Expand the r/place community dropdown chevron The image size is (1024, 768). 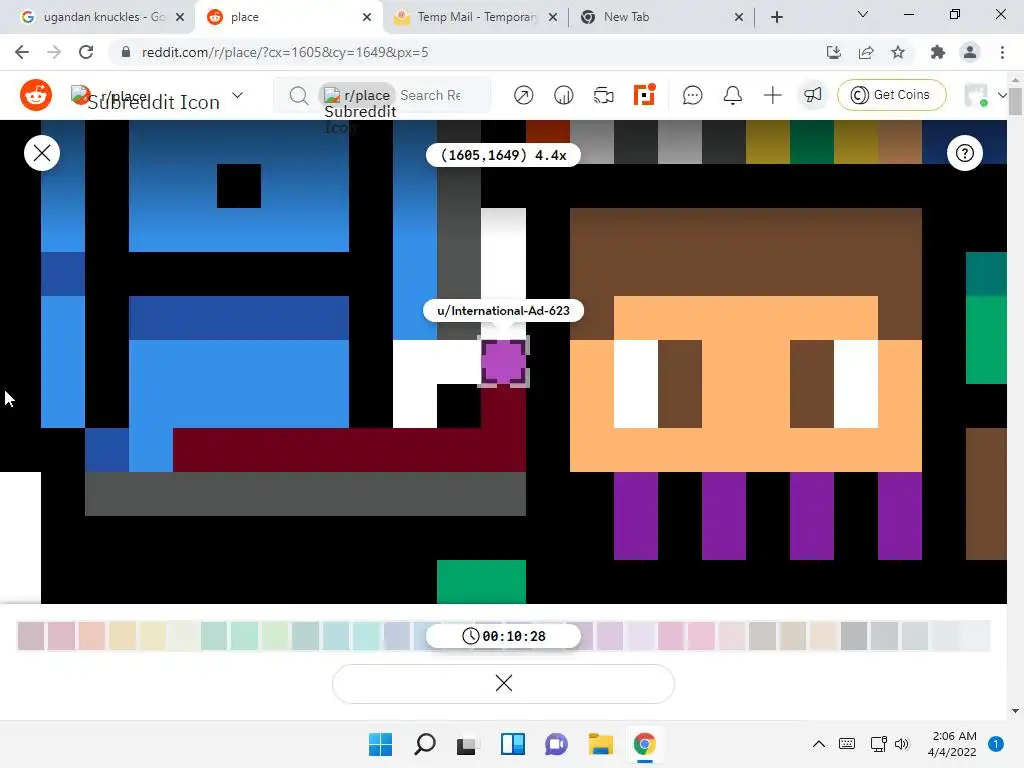(238, 95)
